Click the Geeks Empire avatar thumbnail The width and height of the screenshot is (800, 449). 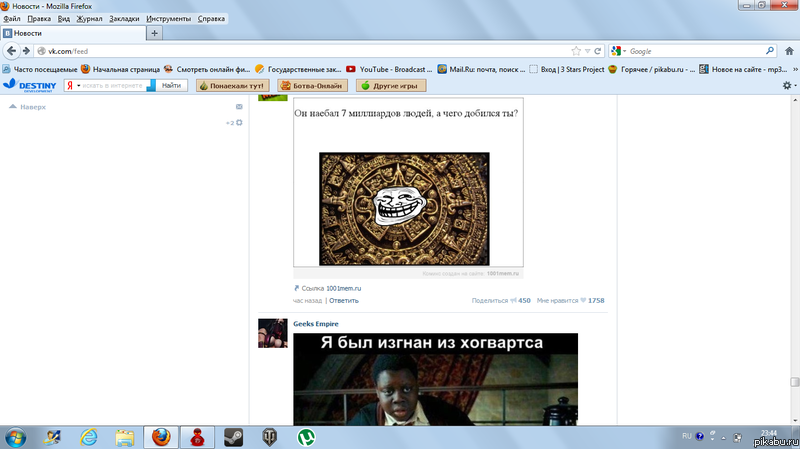(272, 333)
